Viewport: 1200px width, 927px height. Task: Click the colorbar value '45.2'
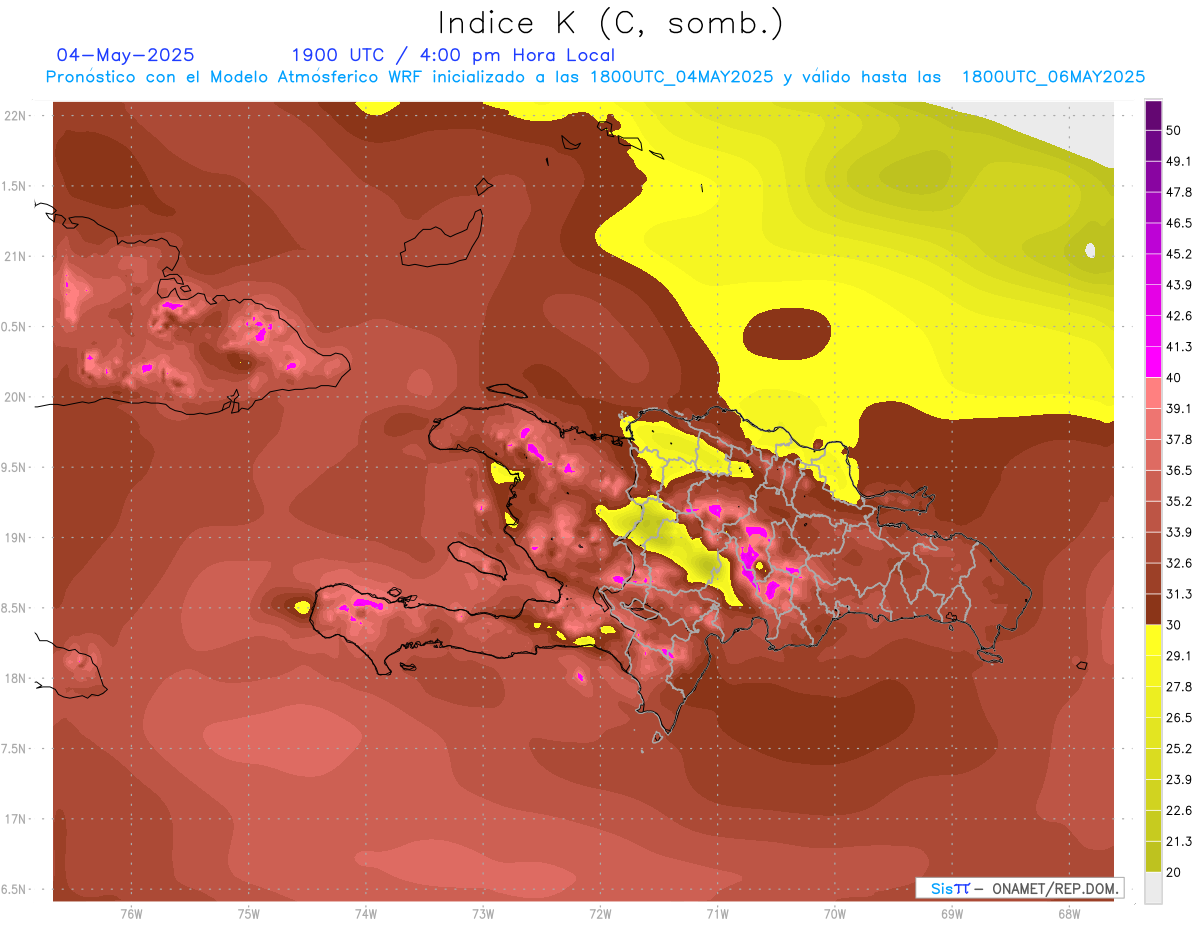(1179, 254)
